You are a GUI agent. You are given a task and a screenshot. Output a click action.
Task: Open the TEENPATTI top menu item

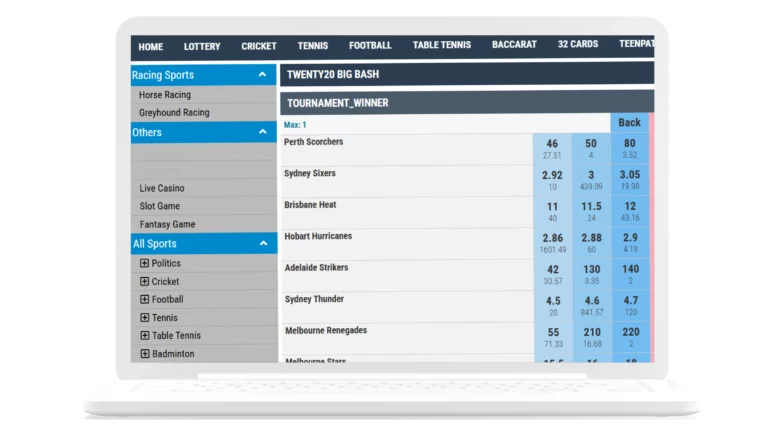pos(636,44)
